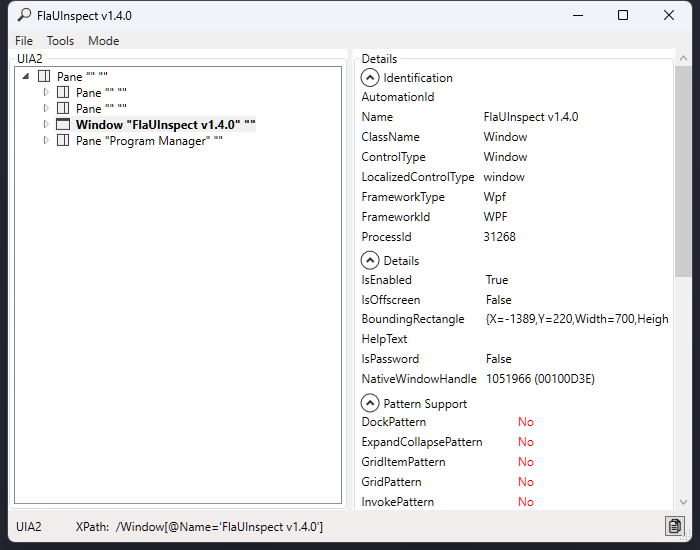Click the details scrollbar up arrow
This screenshot has height=550, width=700.
pyautogui.click(x=683, y=58)
